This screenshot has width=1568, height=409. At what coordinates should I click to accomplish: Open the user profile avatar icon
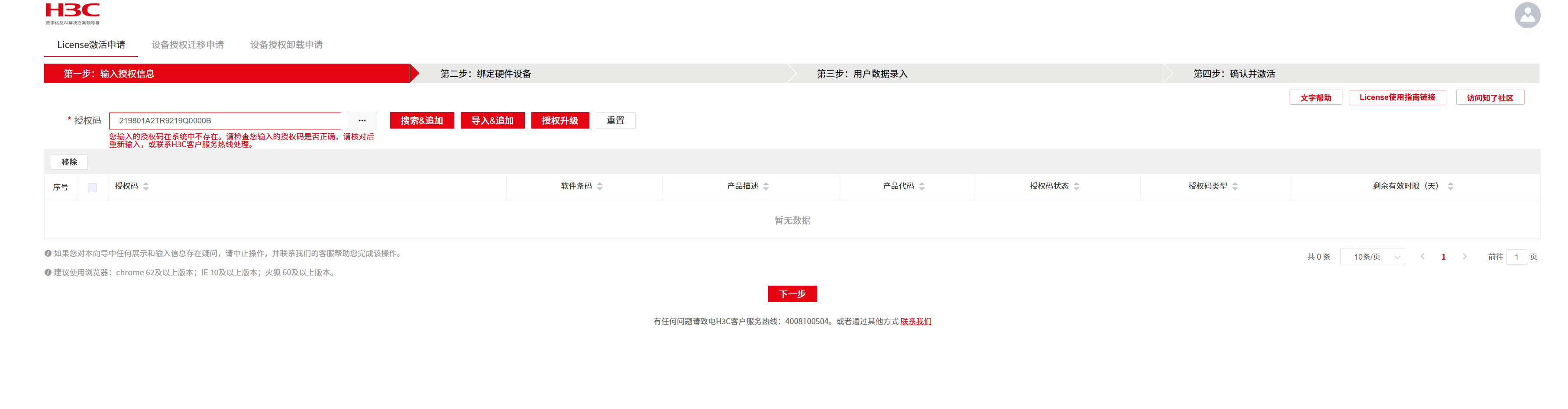point(1526,15)
